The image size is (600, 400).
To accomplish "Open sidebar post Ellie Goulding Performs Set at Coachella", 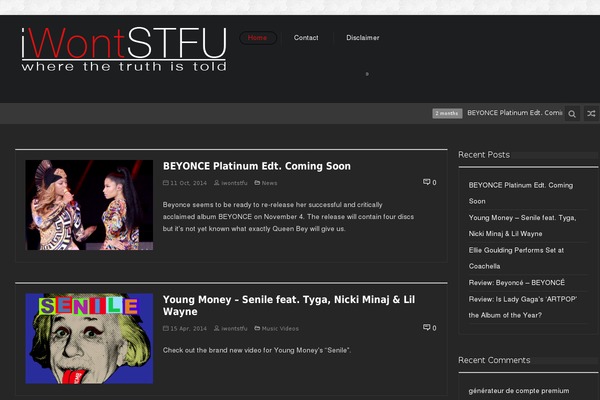I will (x=516, y=258).
